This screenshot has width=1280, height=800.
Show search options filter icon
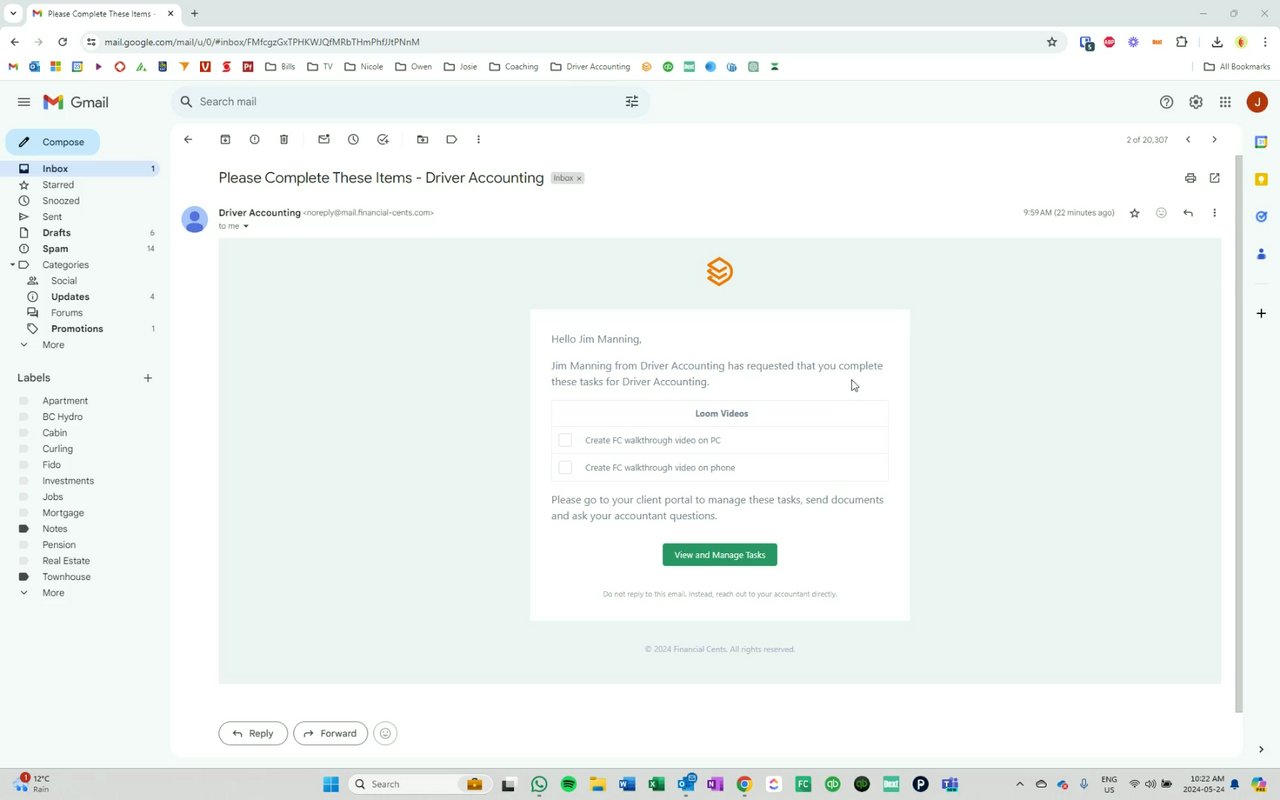tap(632, 101)
